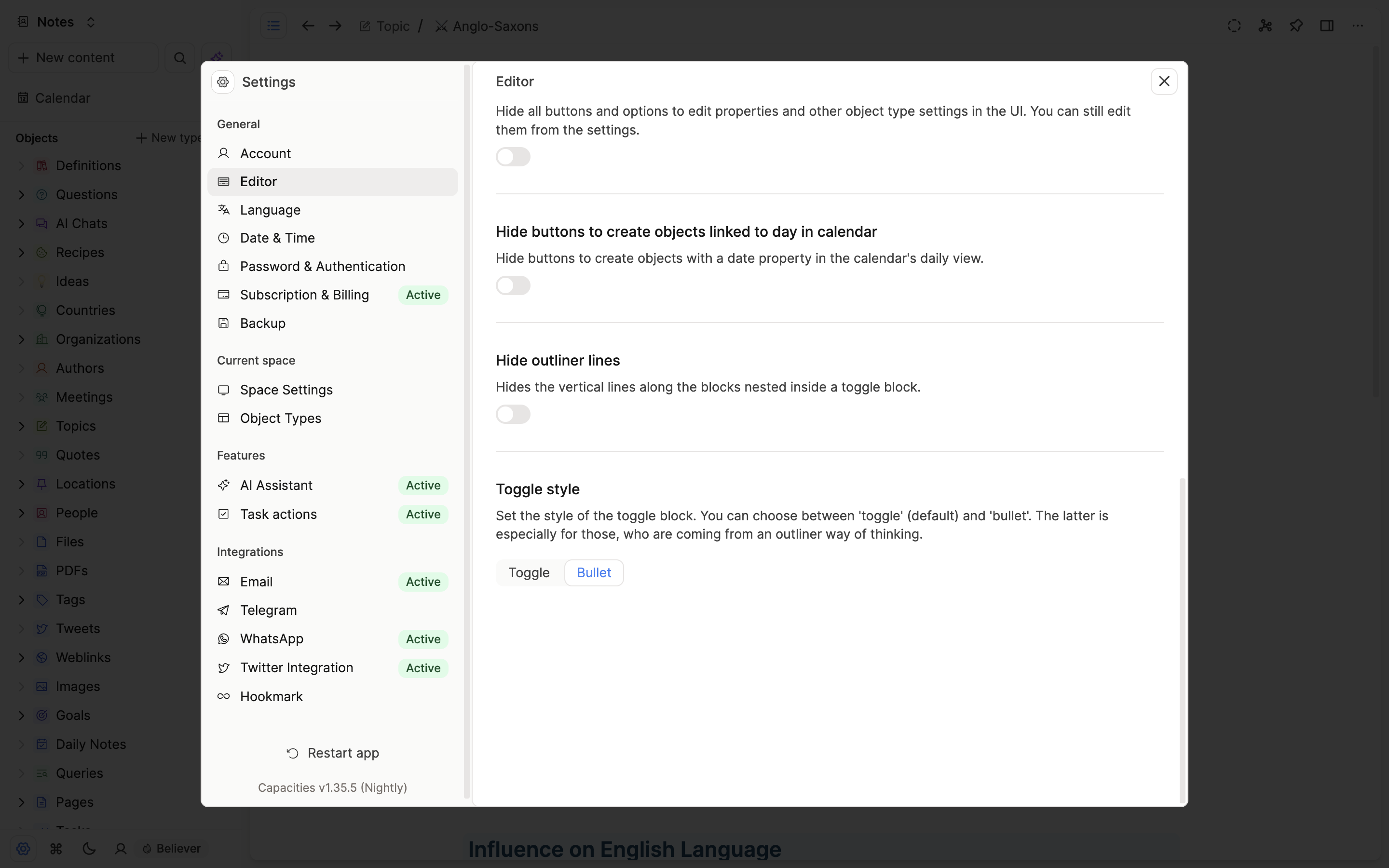Toggle Hide outliner lines switch
This screenshot has height=868, width=1389.
pos(513,413)
